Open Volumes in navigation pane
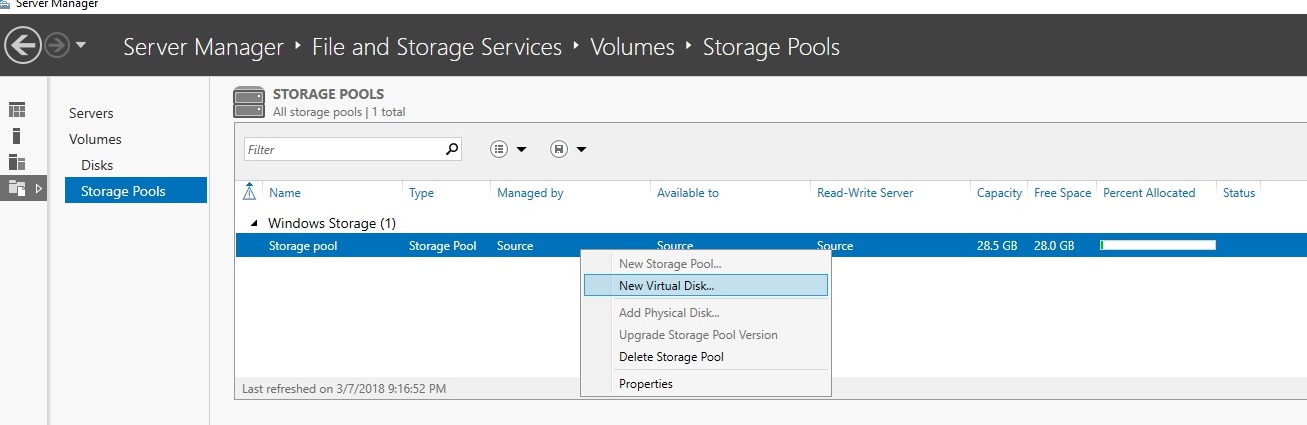This screenshot has width=1307, height=425. [95, 139]
